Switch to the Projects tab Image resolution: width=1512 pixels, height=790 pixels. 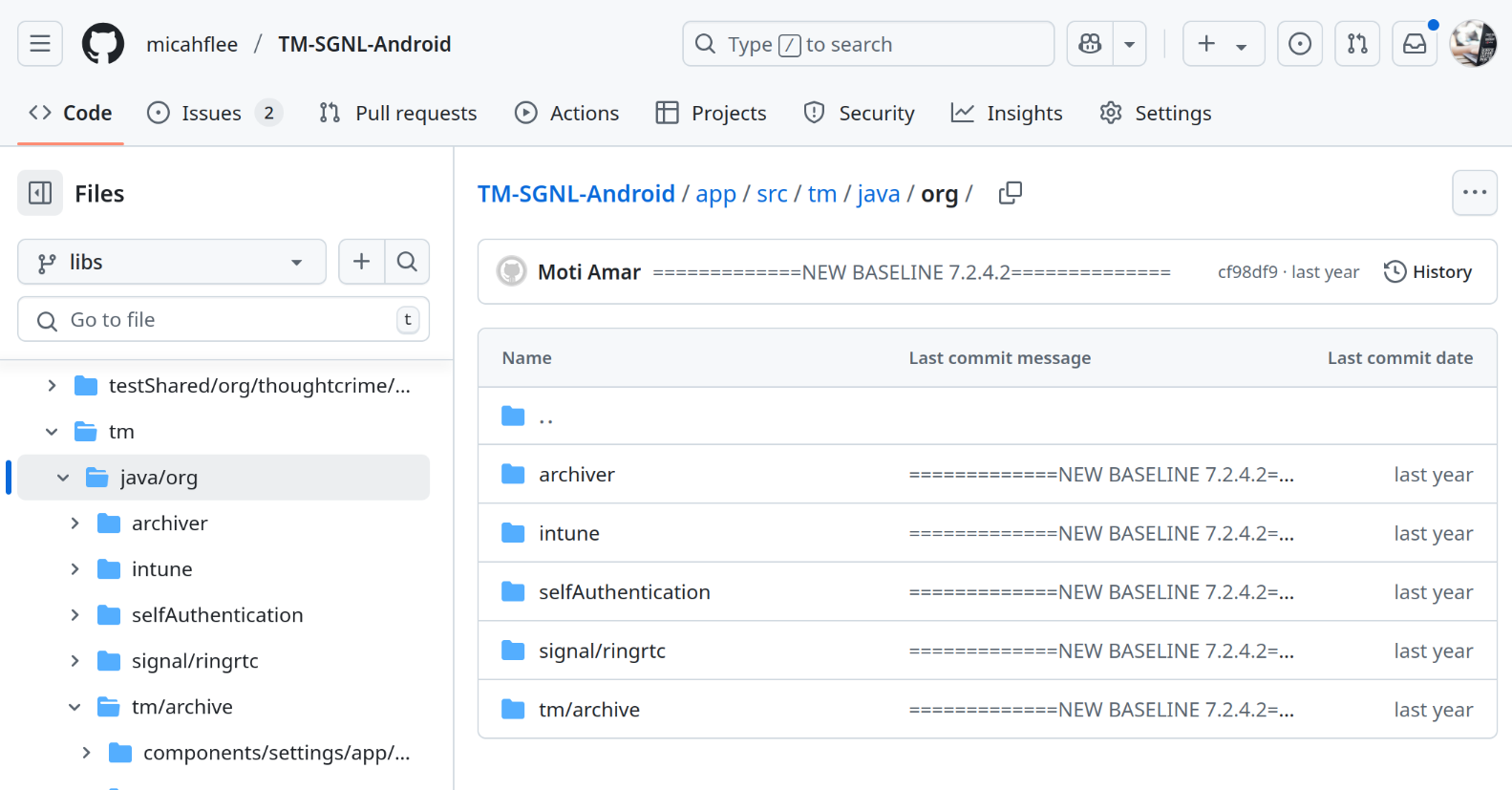point(711,113)
